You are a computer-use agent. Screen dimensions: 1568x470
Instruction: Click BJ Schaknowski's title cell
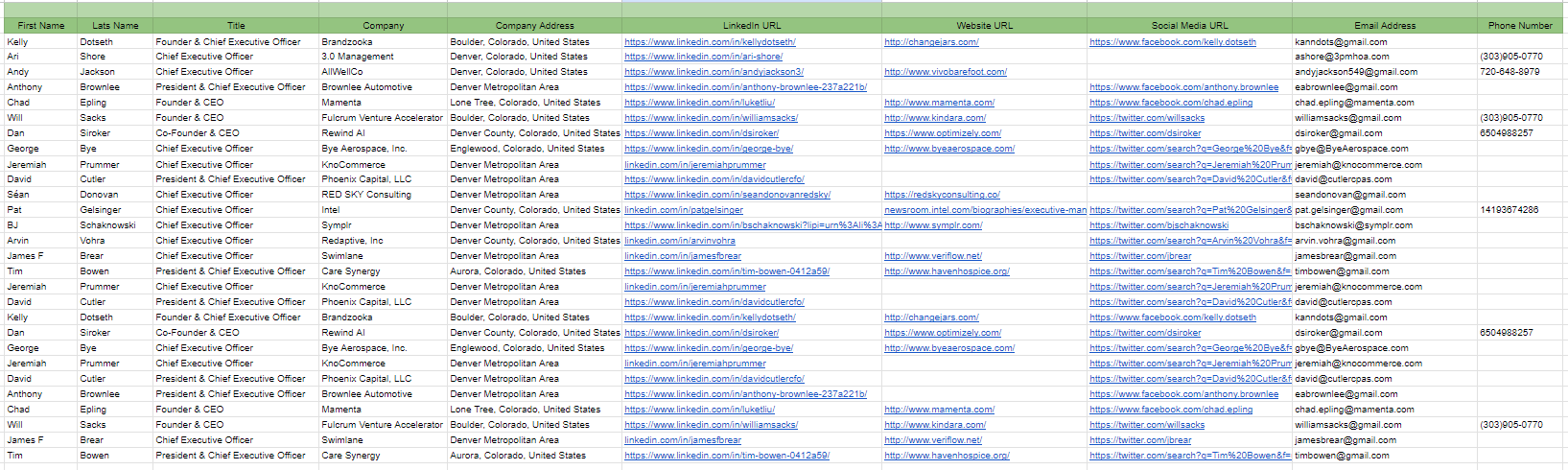tap(236, 225)
